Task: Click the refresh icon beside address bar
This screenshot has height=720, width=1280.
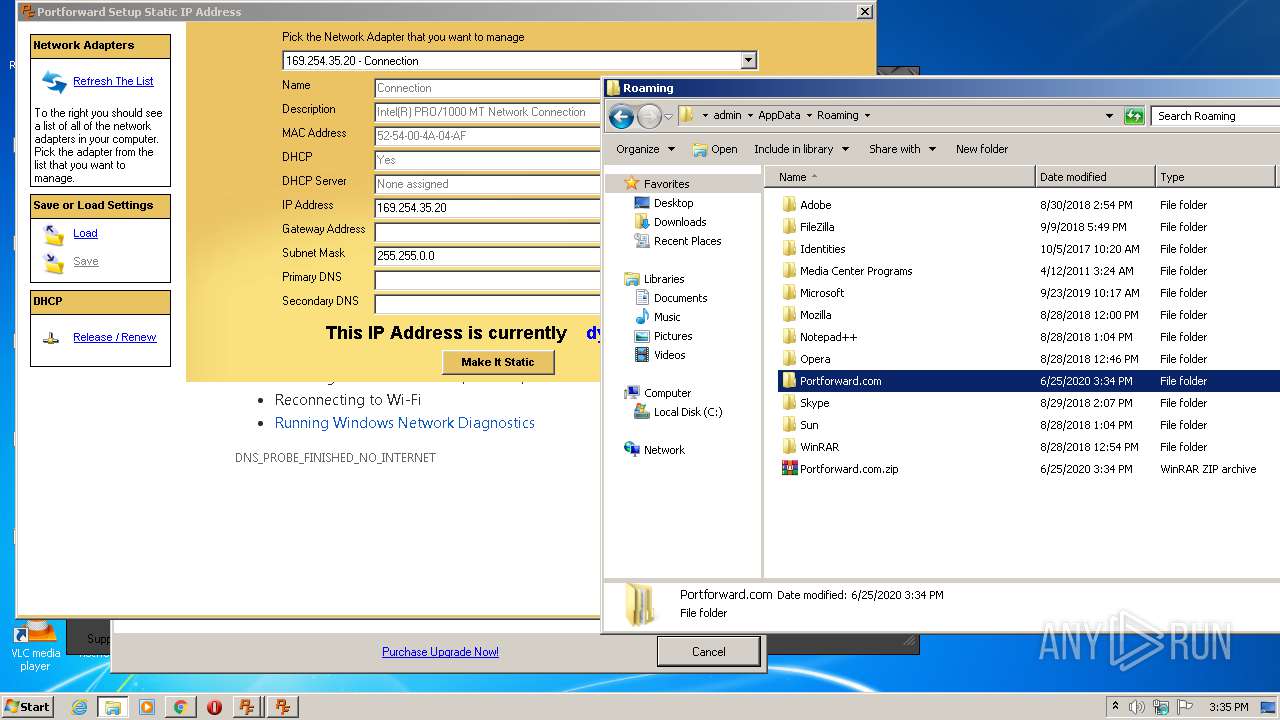Action: [x=1133, y=116]
